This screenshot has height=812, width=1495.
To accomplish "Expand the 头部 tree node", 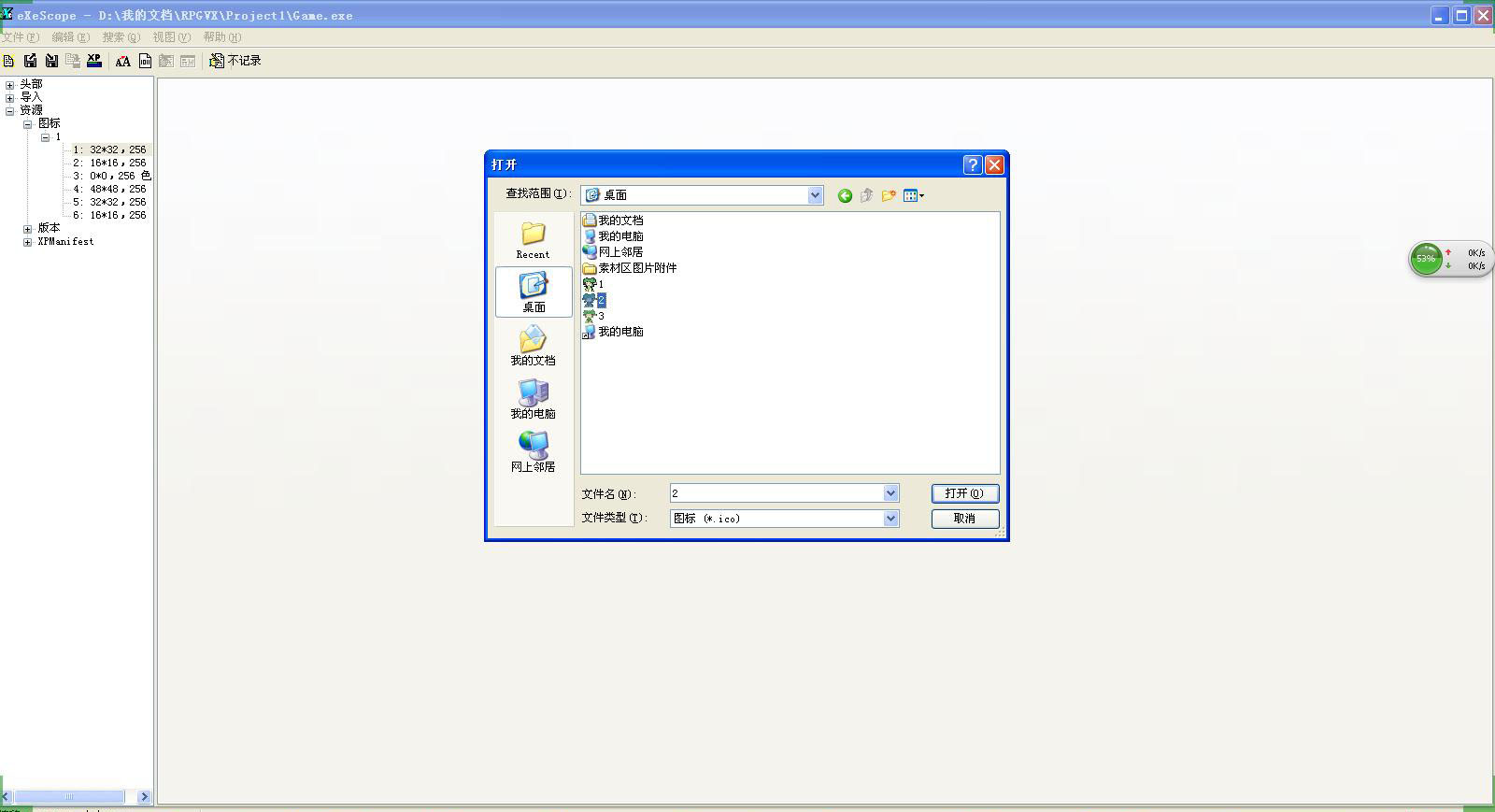I will point(10,85).
